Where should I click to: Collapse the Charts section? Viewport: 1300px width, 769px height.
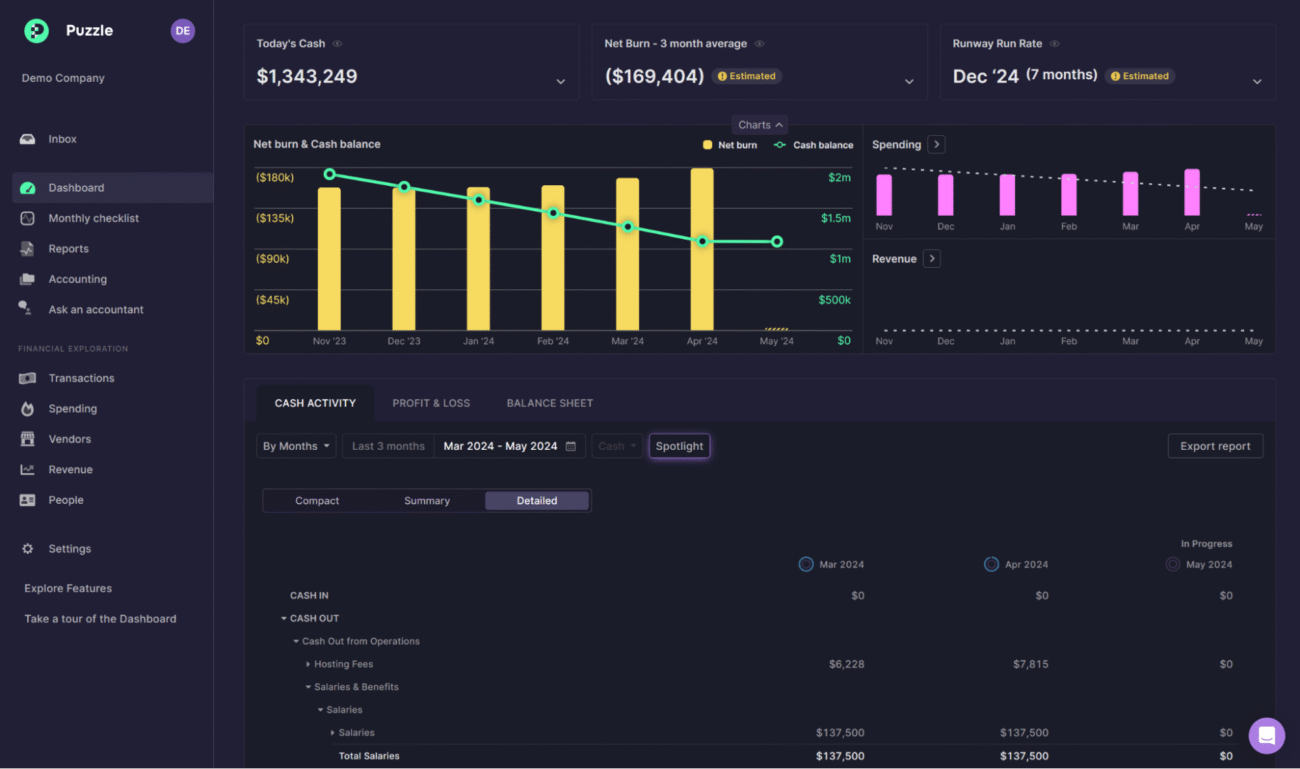(x=760, y=125)
